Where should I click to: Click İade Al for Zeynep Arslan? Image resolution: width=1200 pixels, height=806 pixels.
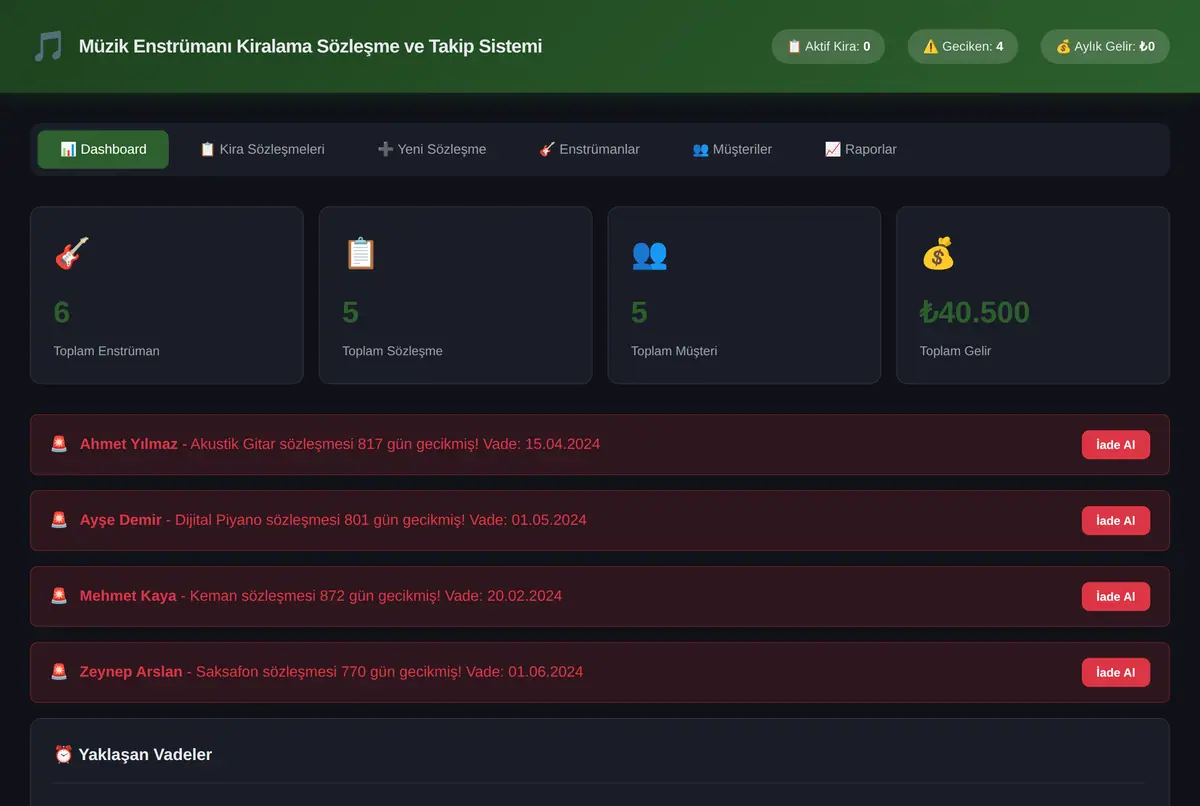coord(1116,673)
